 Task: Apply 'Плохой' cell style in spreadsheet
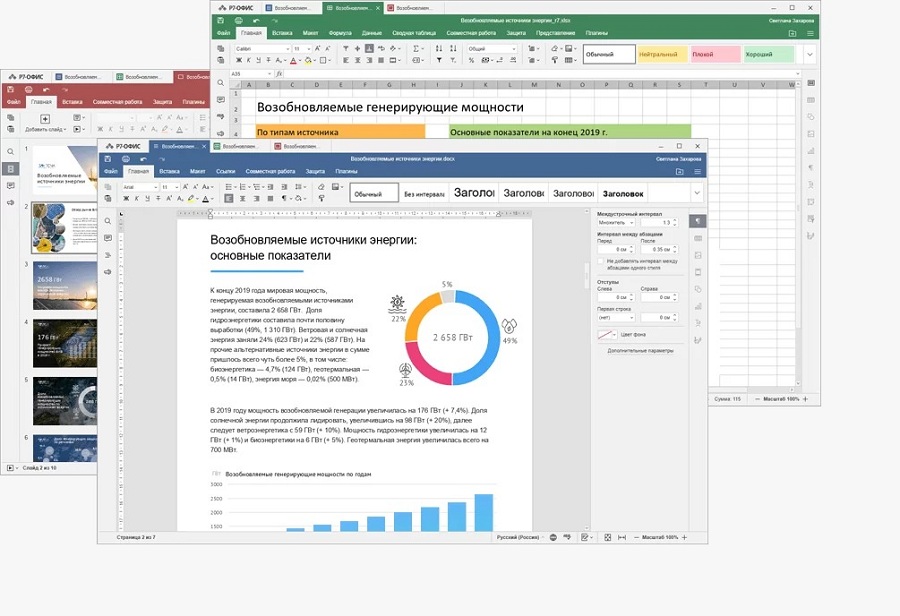click(x=714, y=54)
